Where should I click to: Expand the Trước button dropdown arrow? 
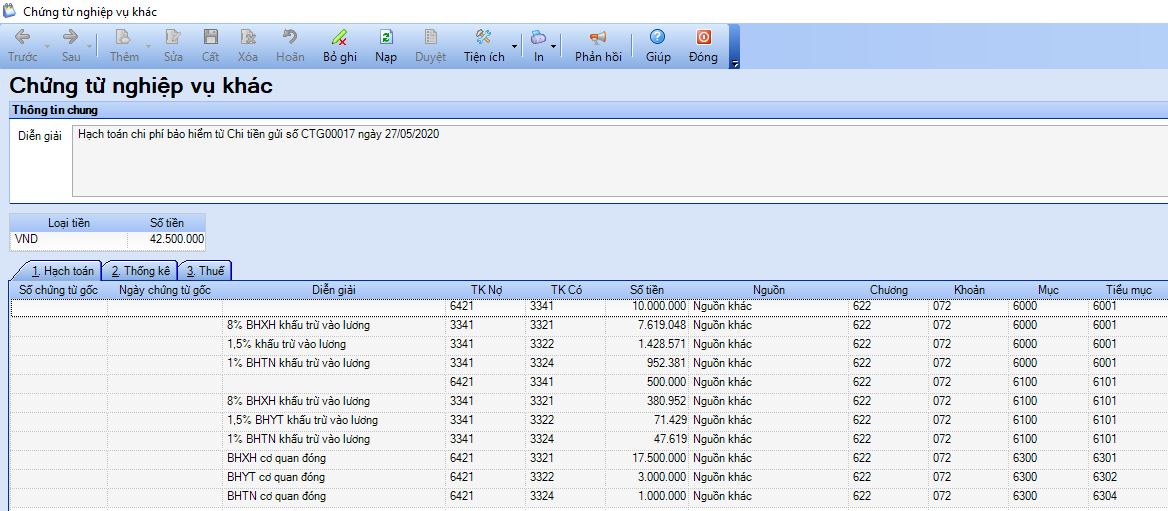pos(48,46)
